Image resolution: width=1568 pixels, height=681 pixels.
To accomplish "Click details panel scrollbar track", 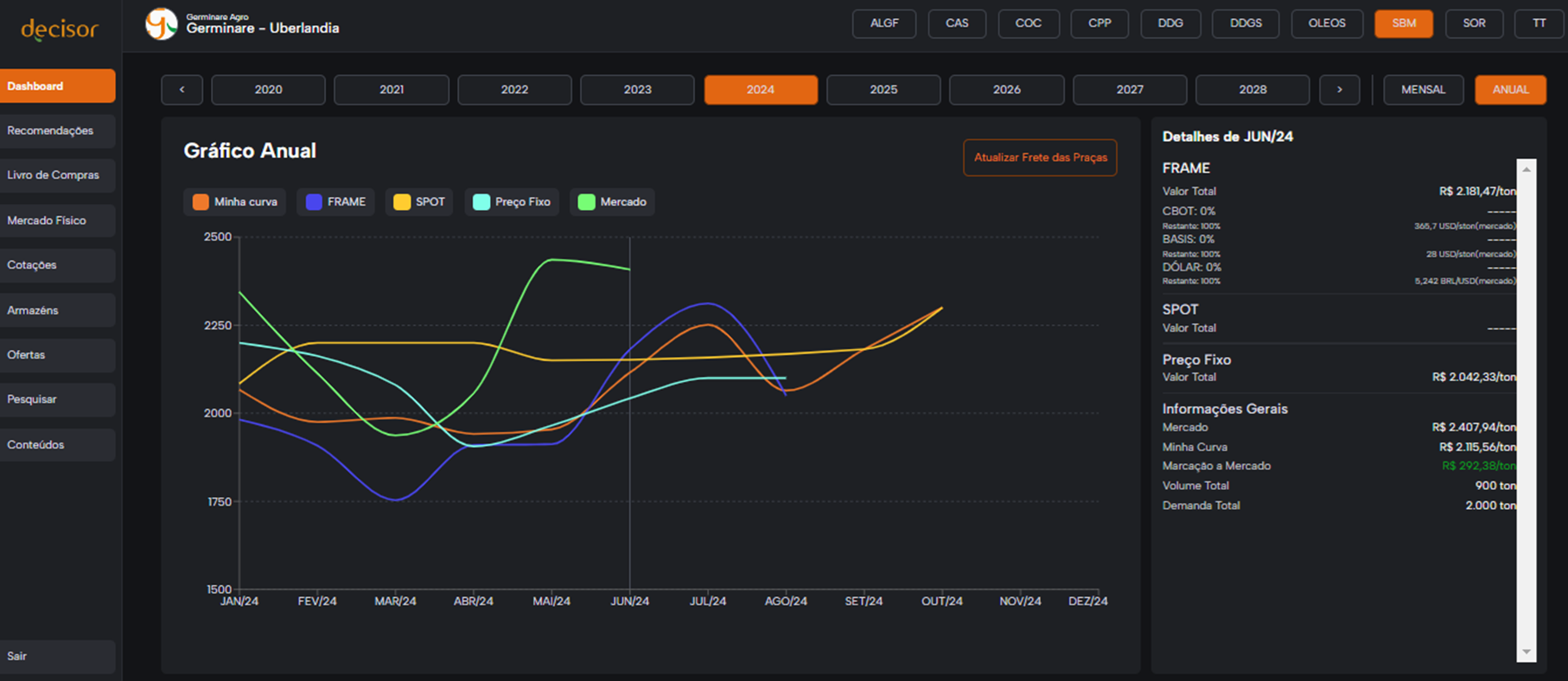I will (1527, 411).
